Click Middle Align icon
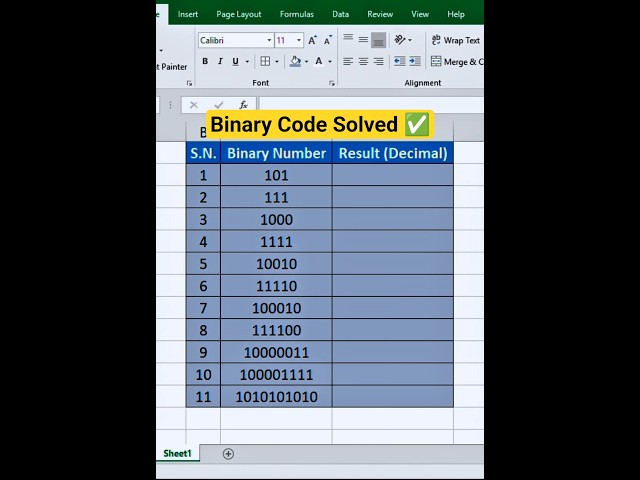 [363, 39]
